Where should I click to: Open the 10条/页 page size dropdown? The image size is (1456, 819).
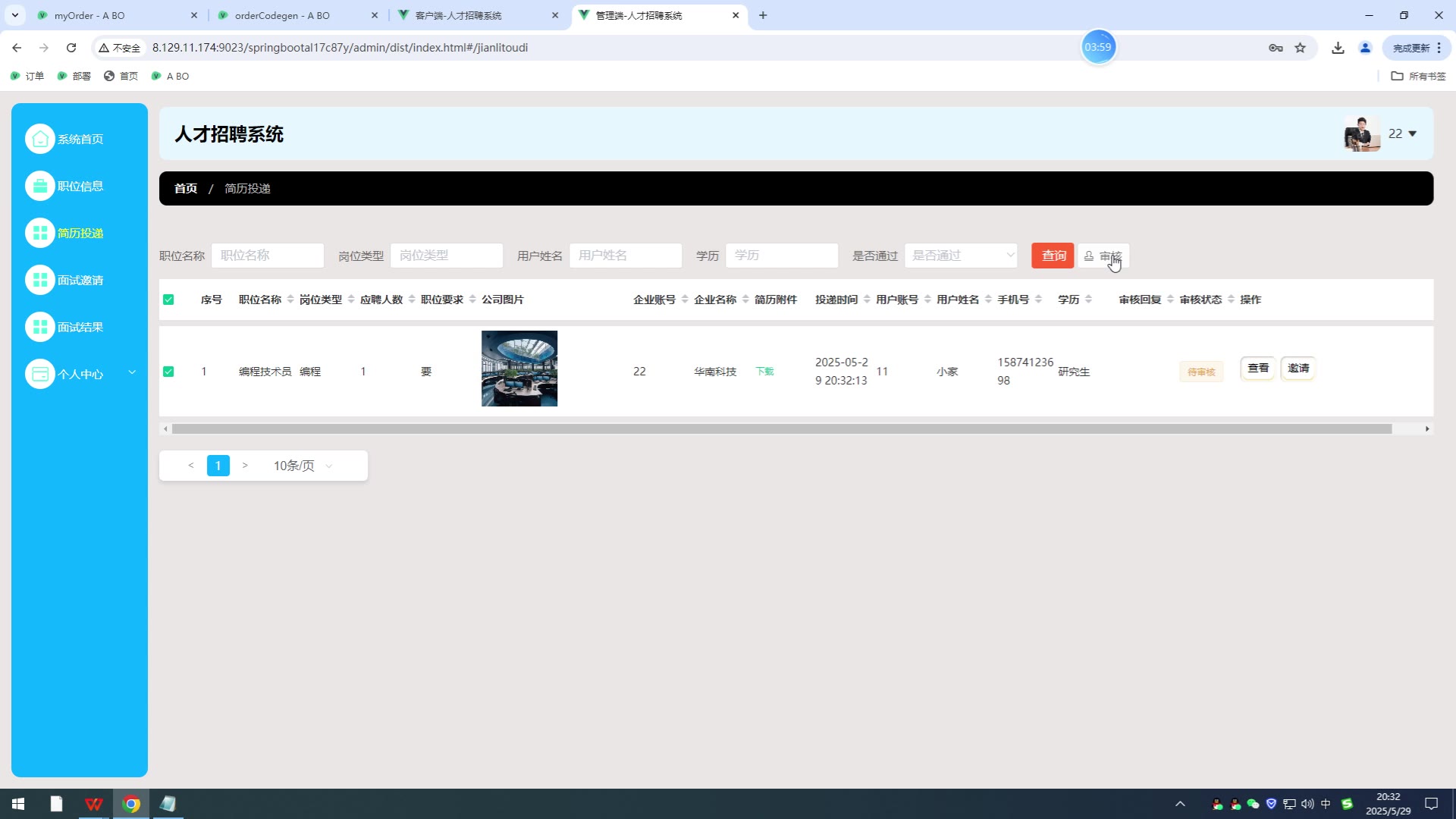[x=303, y=466]
